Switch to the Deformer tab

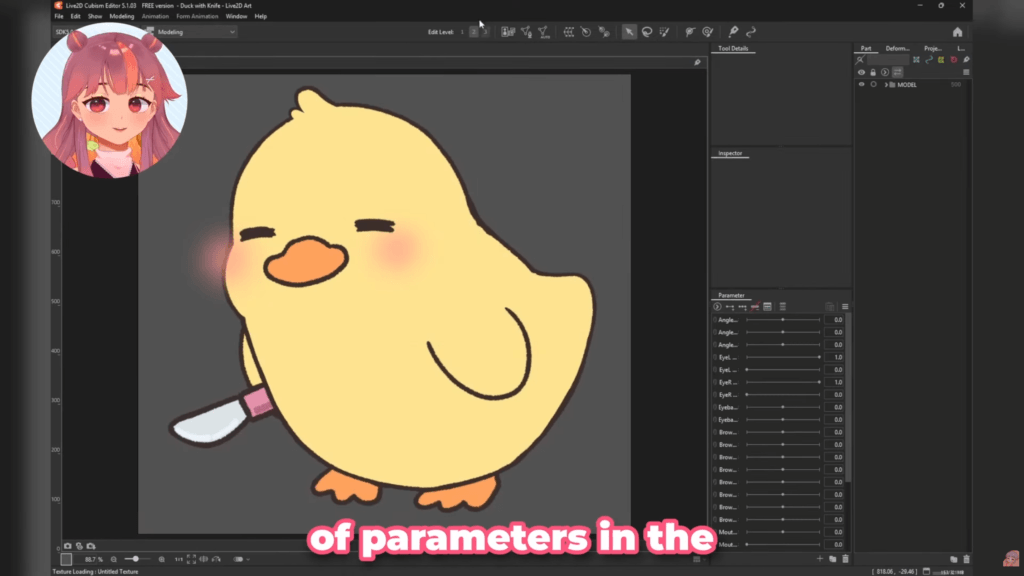tap(897, 48)
